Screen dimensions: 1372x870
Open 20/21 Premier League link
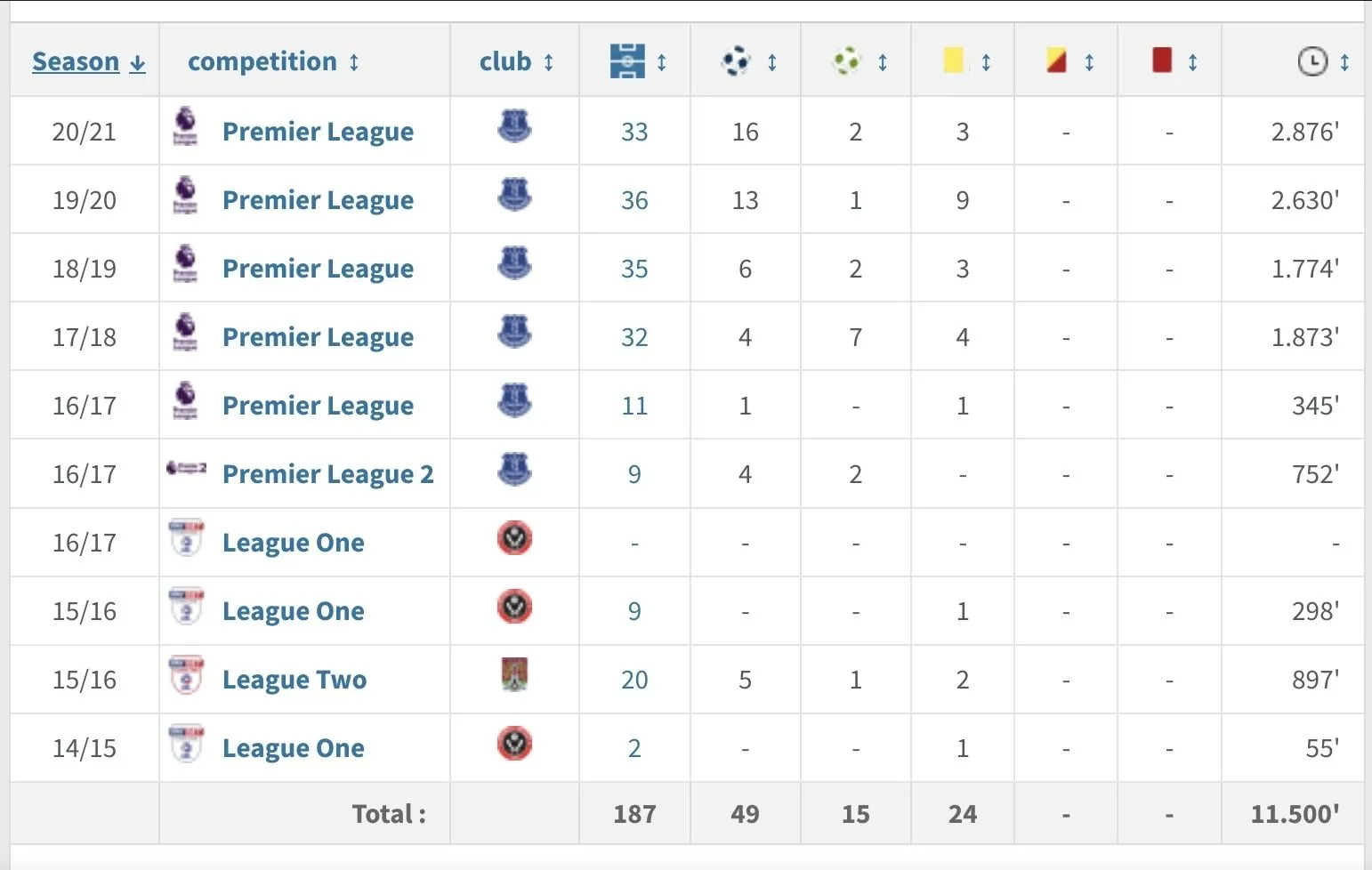click(x=318, y=132)
